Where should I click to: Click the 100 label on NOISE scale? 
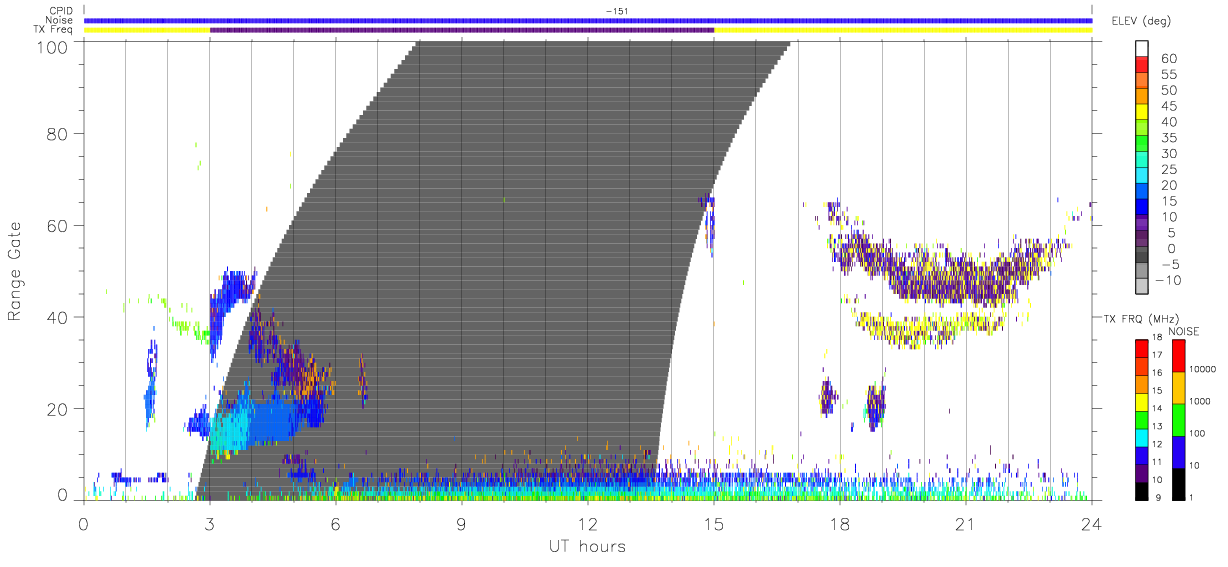[1198, 433]
